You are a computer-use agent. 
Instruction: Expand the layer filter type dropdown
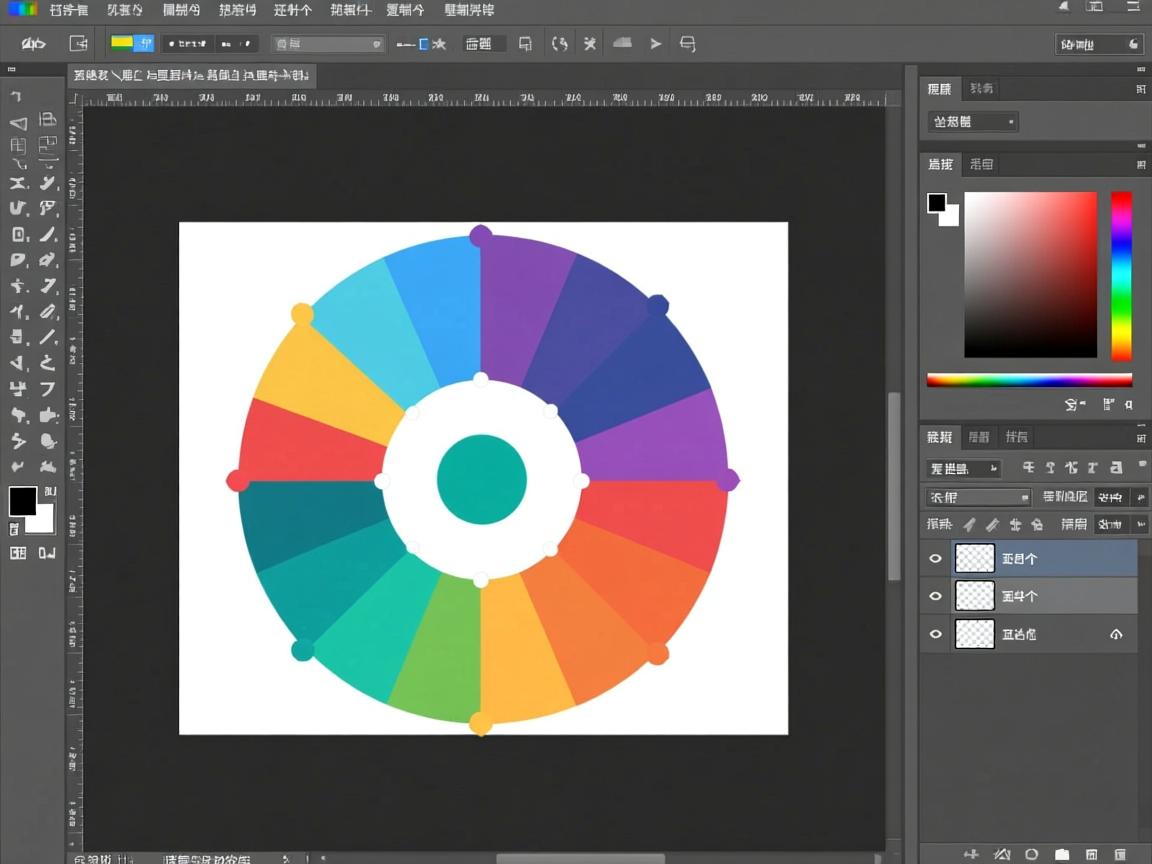coord(964,468)
